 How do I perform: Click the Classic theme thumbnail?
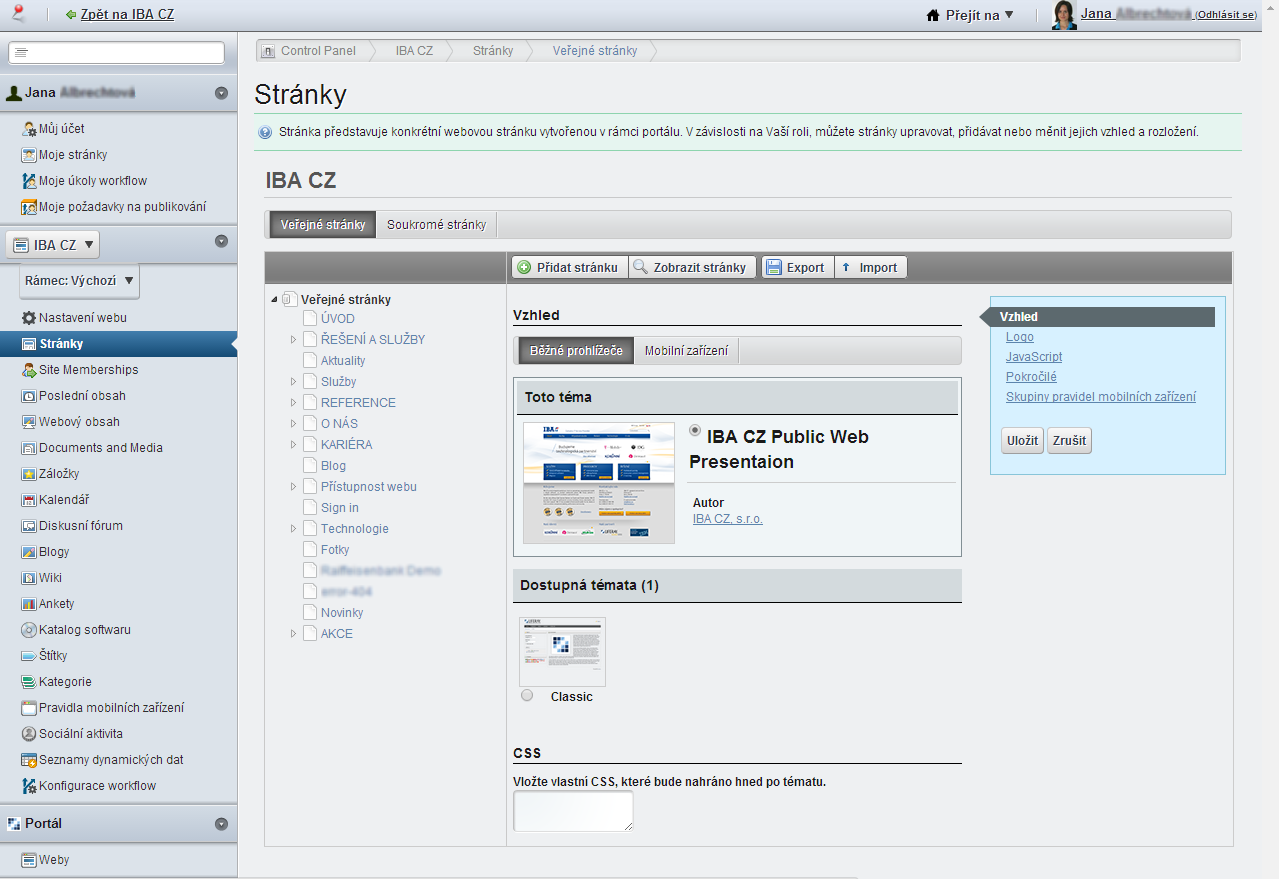[562, 652]
